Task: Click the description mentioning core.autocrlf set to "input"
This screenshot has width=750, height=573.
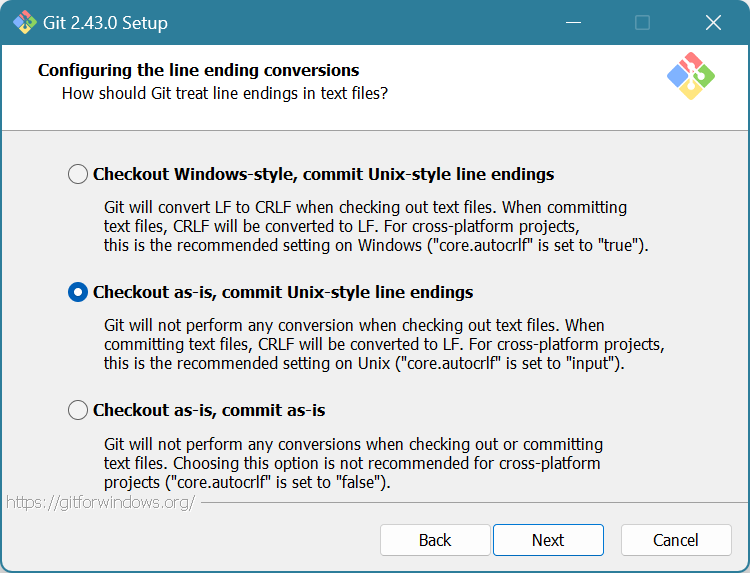Action: [384, 345]
